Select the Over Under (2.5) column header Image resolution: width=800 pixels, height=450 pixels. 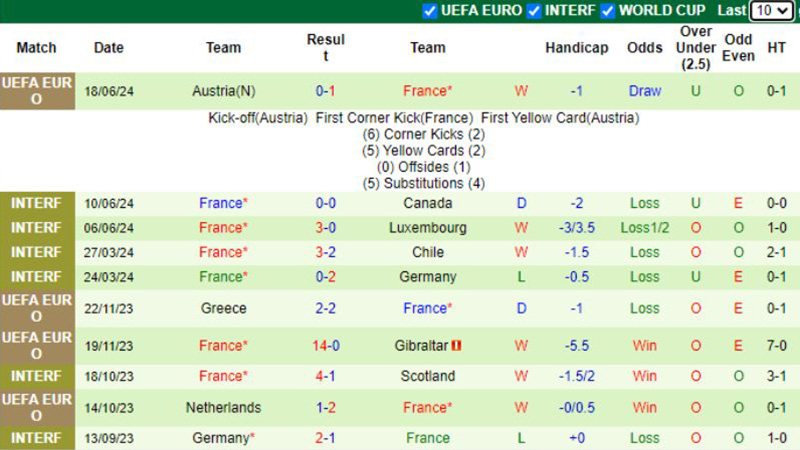(695, 47)
